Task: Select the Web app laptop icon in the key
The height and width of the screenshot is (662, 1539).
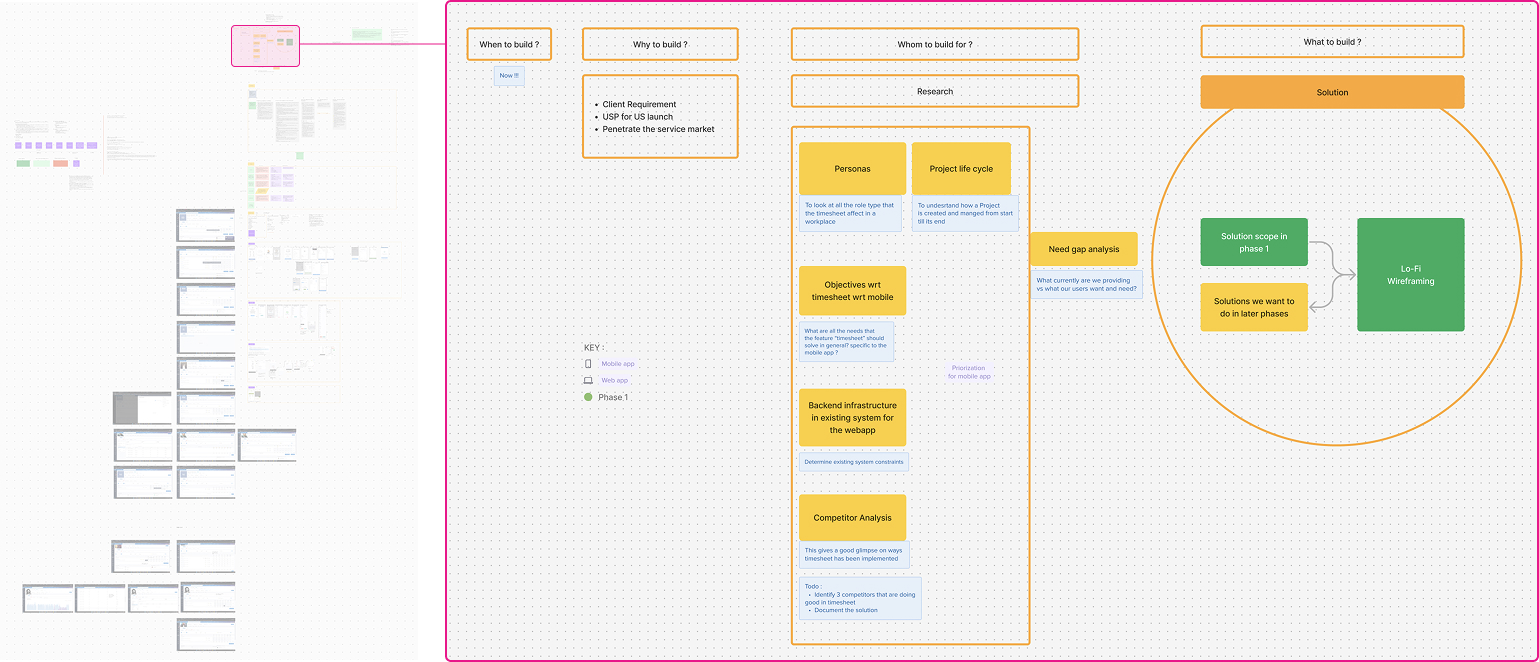Action: tap(587, 380)
